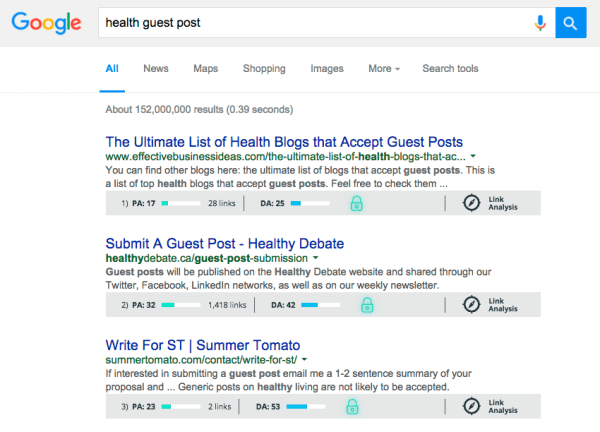Click the 'Link Analysis' label for result 1
Image resolution: width=600 pixels, height=432 pixels.
click(x=503, y=203)
